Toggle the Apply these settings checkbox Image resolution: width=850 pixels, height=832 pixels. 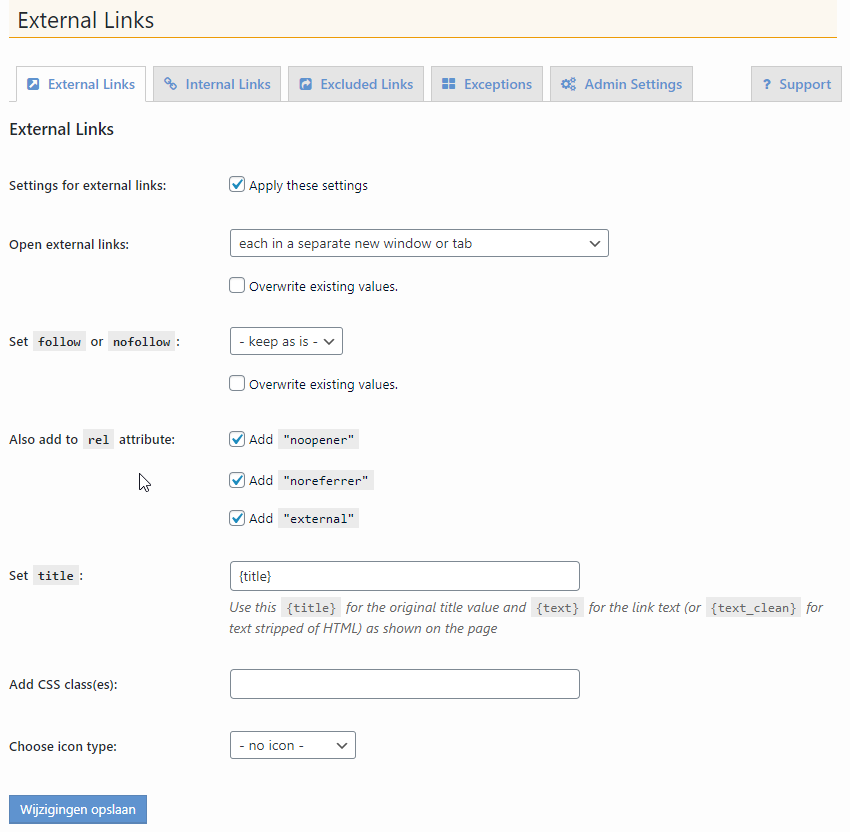coord(237,184)
